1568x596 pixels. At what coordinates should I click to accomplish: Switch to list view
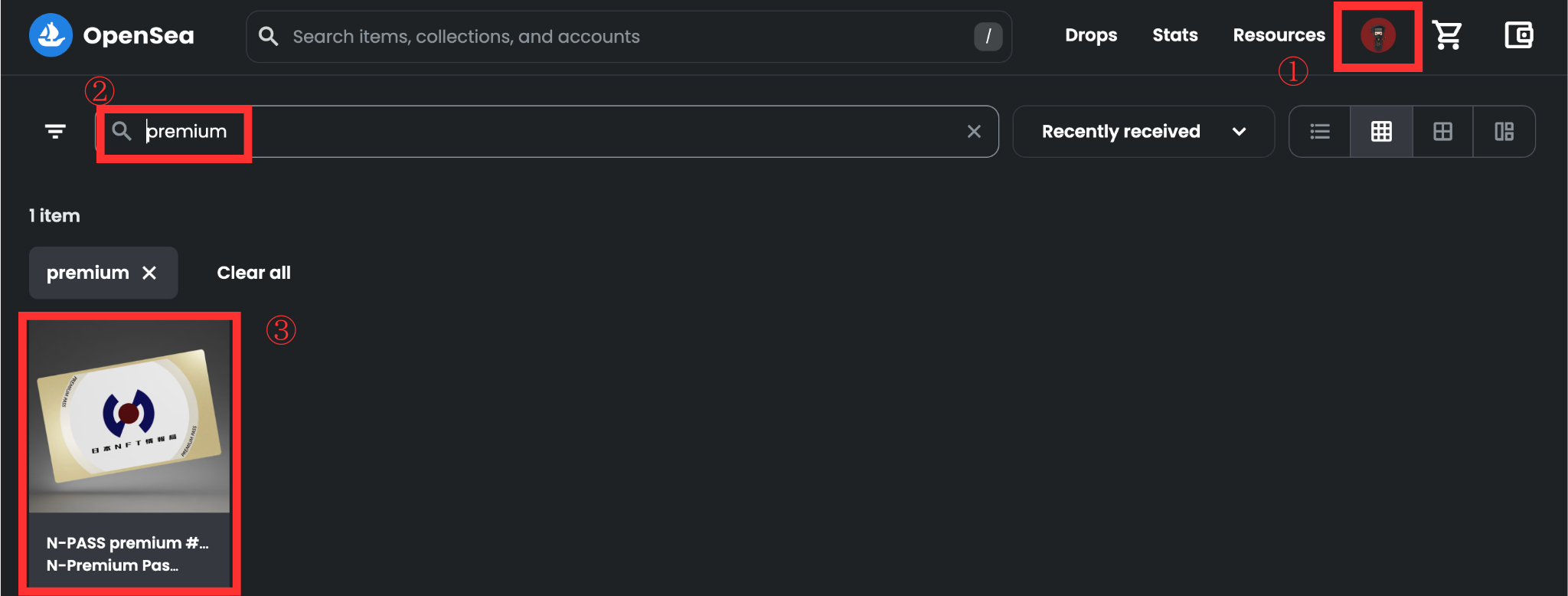click(1320, 132)
